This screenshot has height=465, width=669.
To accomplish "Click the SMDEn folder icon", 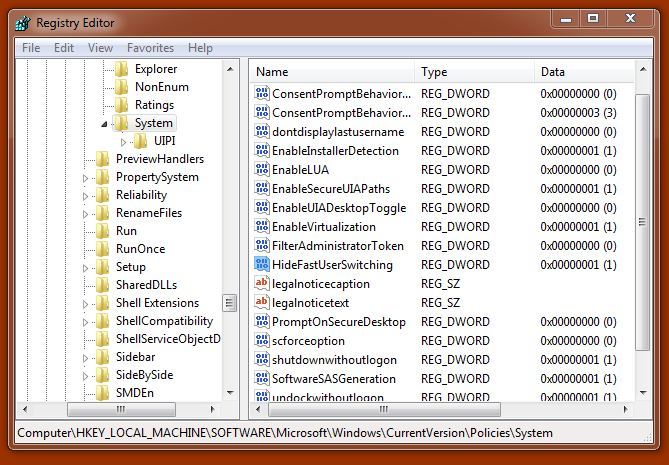I will click(102, 392).
